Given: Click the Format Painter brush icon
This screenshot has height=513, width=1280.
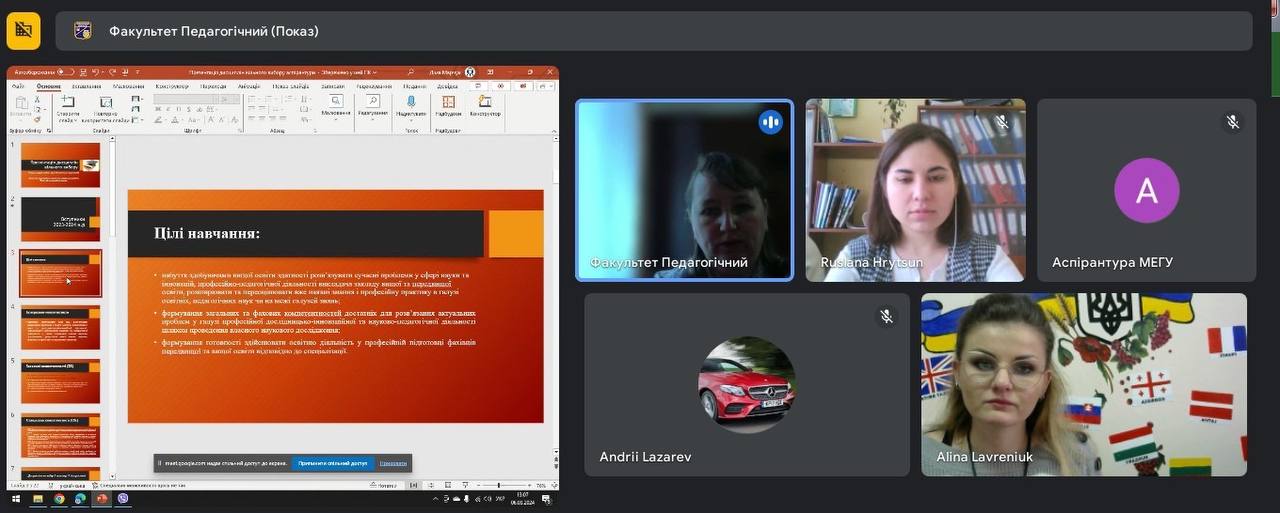Looking at the screenshot, I should click(x=38, y=120).
